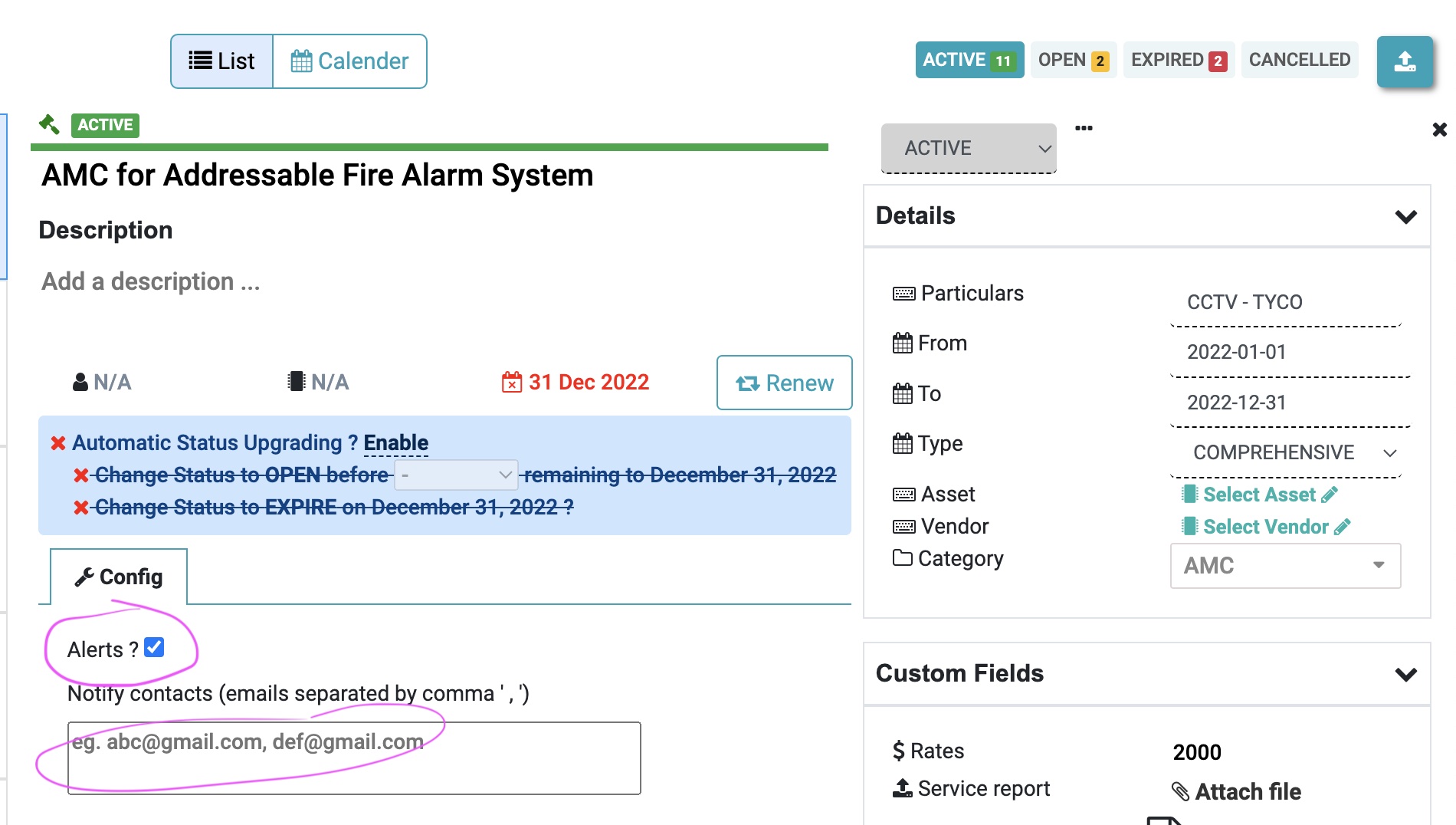Screen dimensions: 1456x825
Task: Click red X before Automatic Status Upgrading
Action: tap(58, 443)
